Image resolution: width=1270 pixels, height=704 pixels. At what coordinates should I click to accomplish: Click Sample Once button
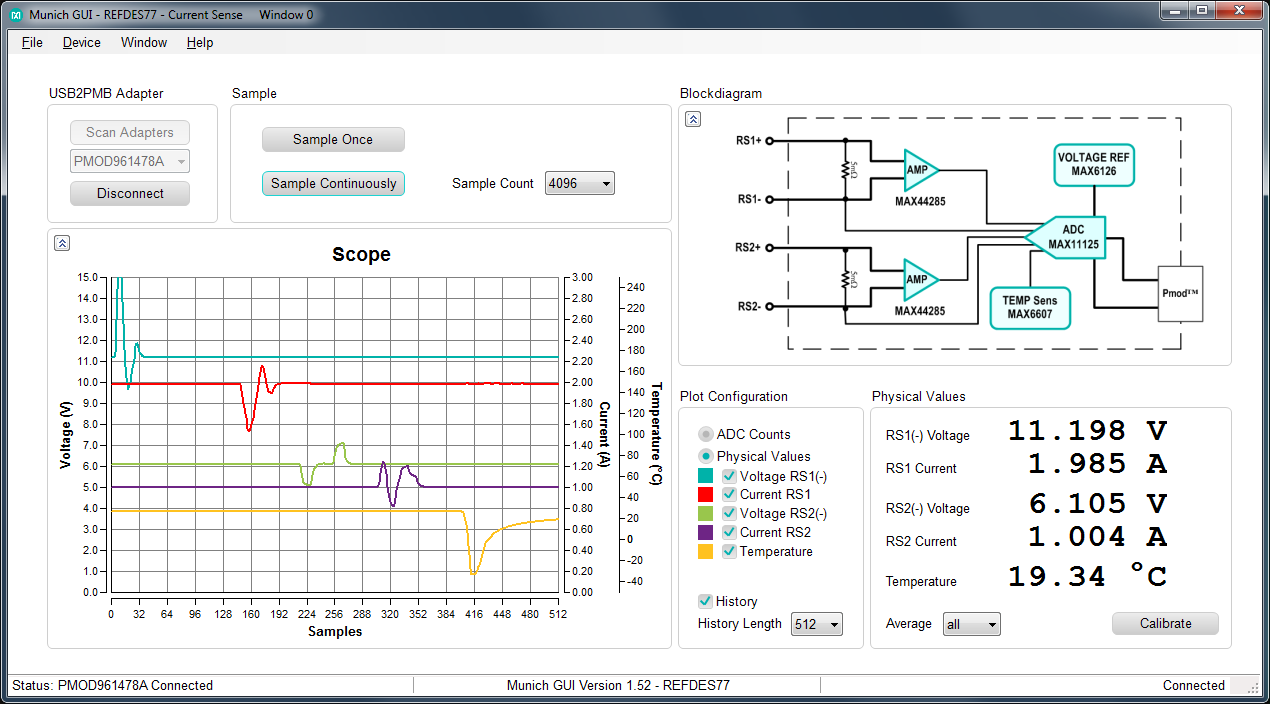[x=333, y=139]
